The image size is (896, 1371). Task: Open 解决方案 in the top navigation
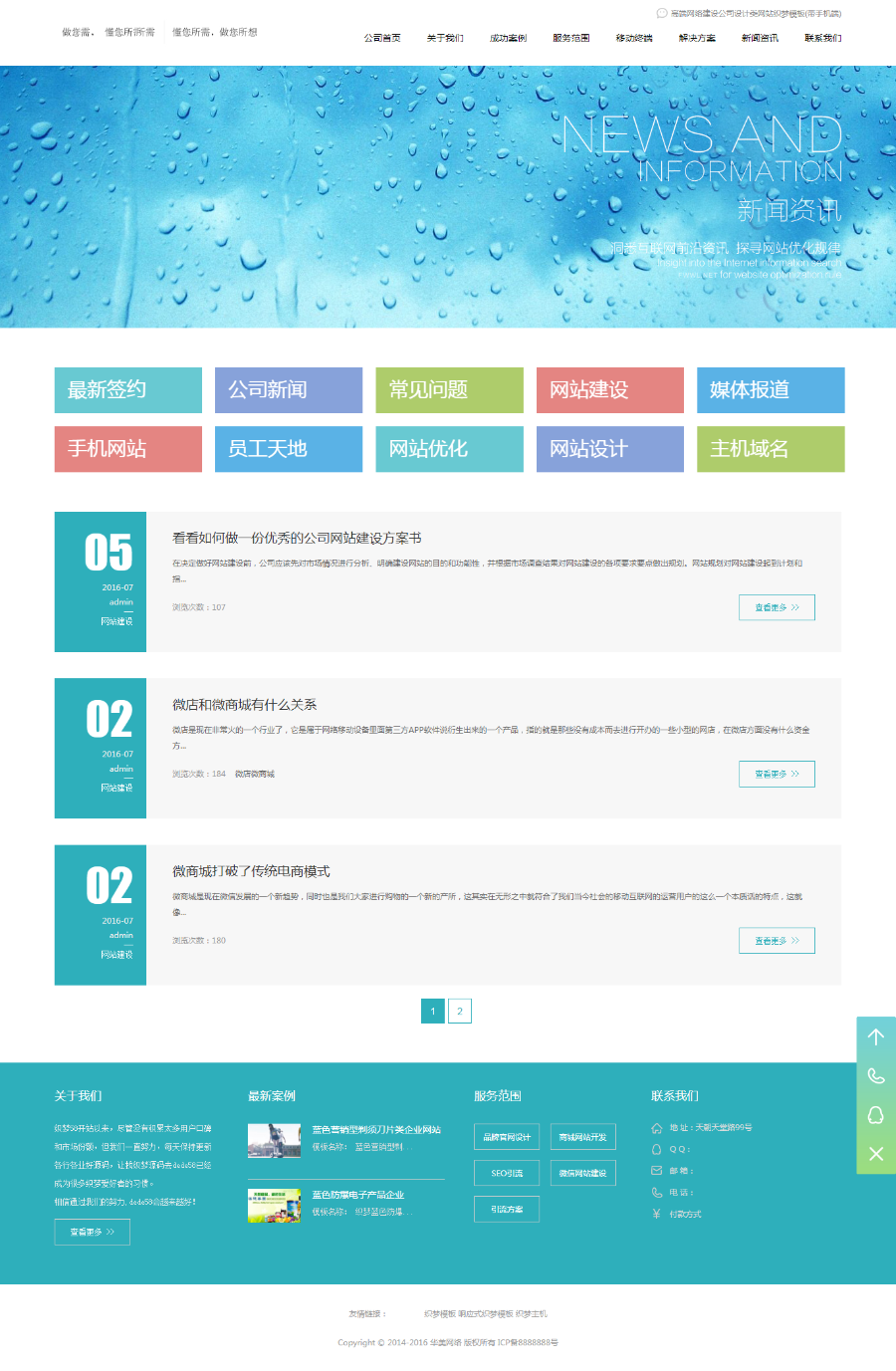click(697, 38)
